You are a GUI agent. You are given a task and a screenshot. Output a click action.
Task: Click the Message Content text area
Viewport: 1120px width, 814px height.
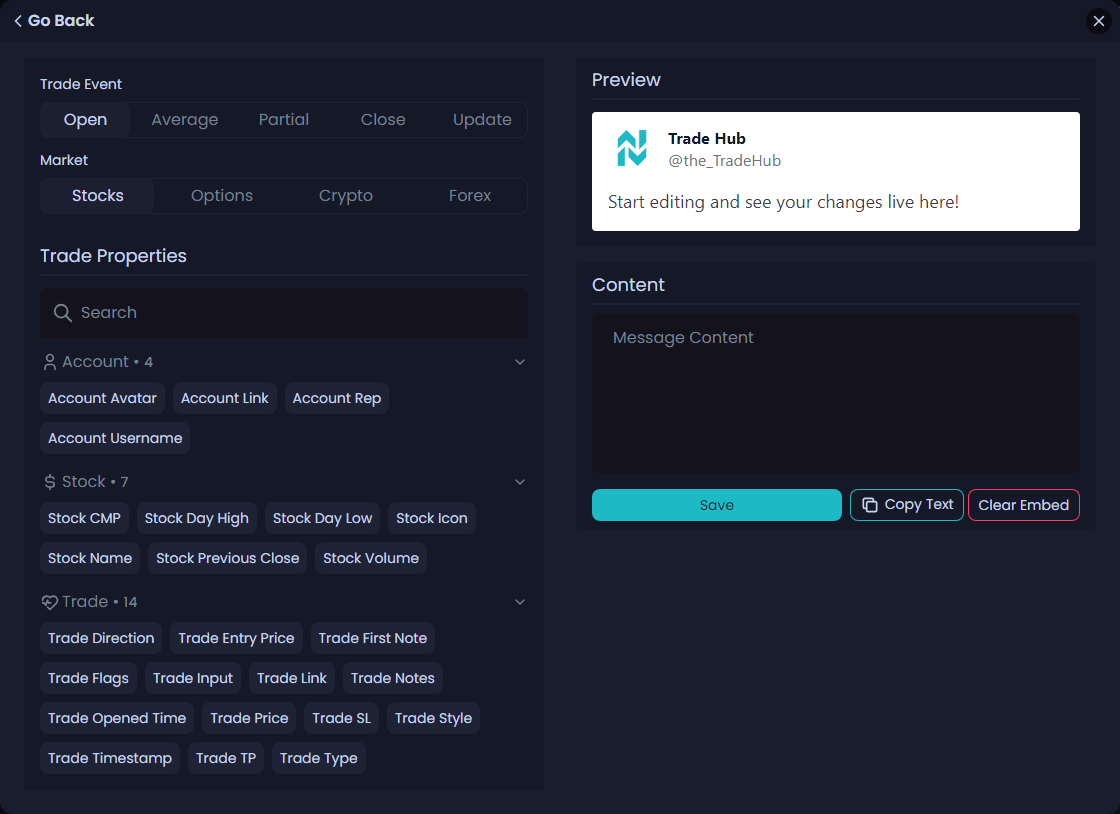click(835, 393)
